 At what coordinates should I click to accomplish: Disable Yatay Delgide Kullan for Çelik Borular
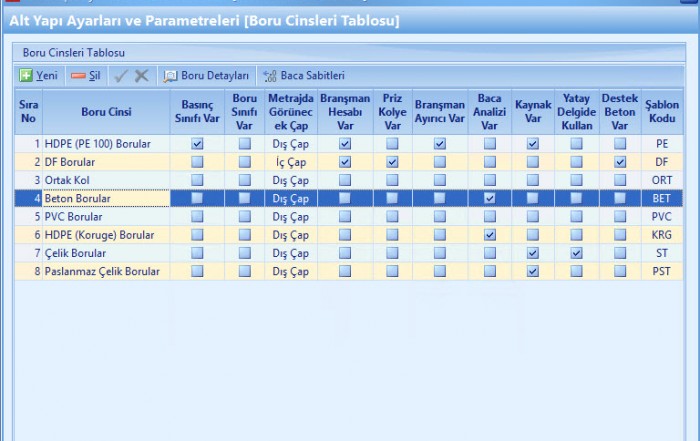[x=576, y=253]
